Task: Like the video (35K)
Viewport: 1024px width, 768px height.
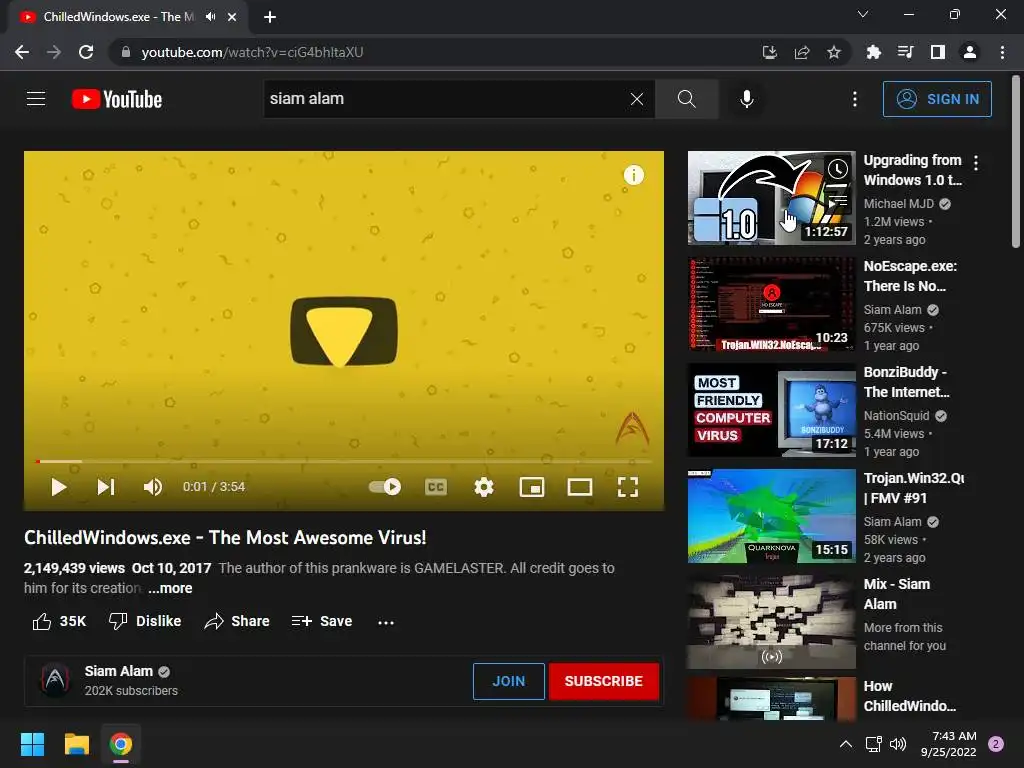Action: tap(59, 621)
